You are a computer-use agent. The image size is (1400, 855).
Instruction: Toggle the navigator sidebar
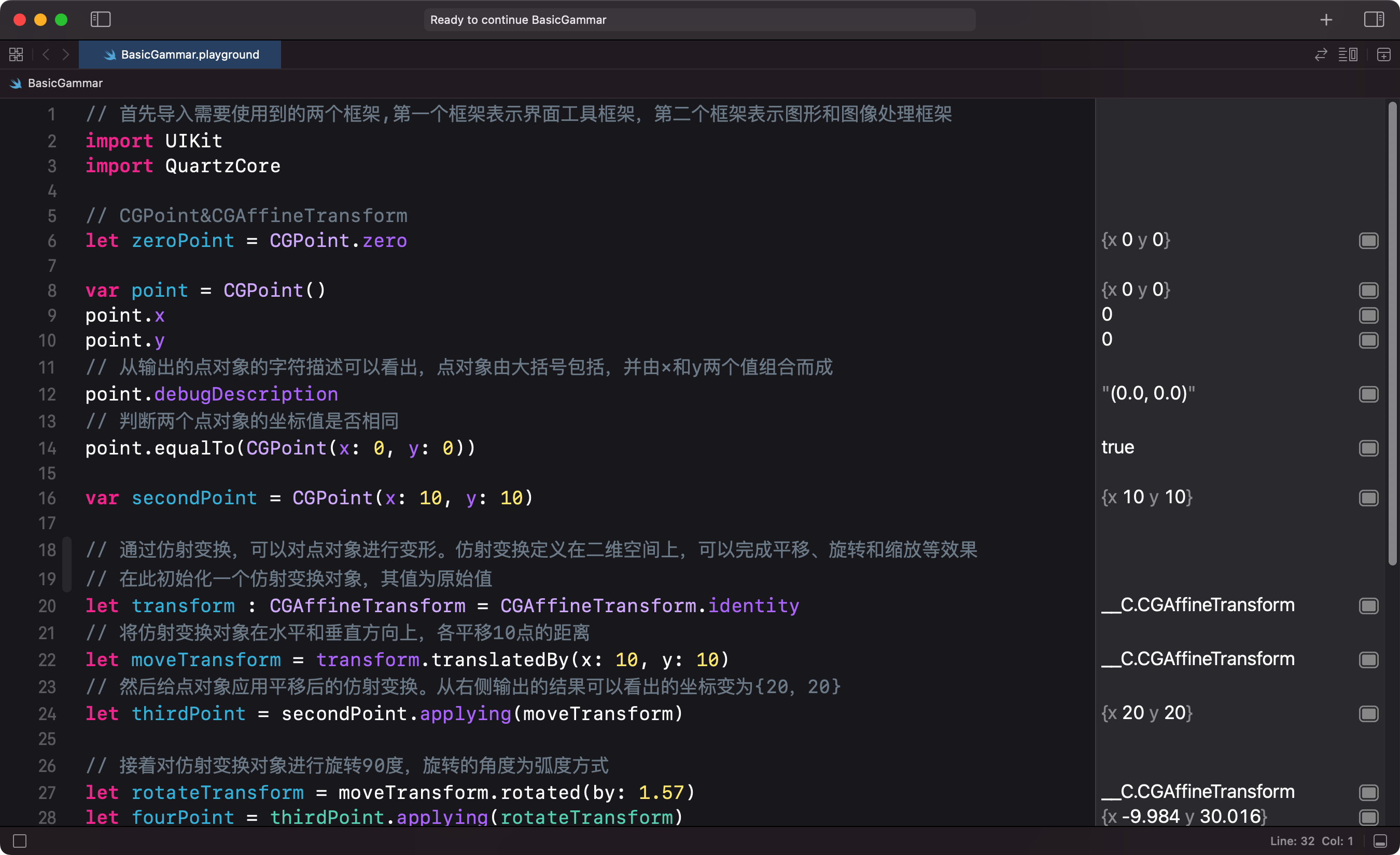tap(101, 19)
